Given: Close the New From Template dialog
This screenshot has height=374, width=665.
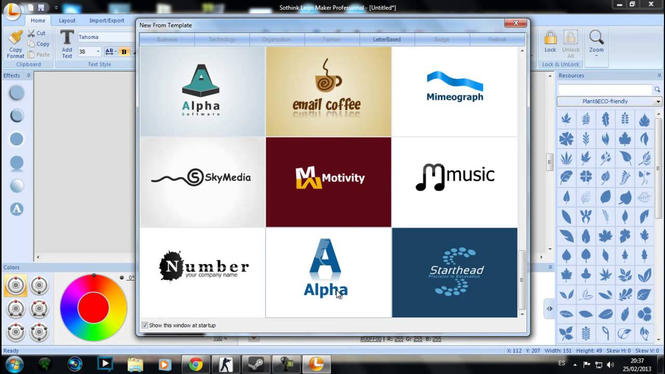Looking at the screenshot, I should pos(515,23).
